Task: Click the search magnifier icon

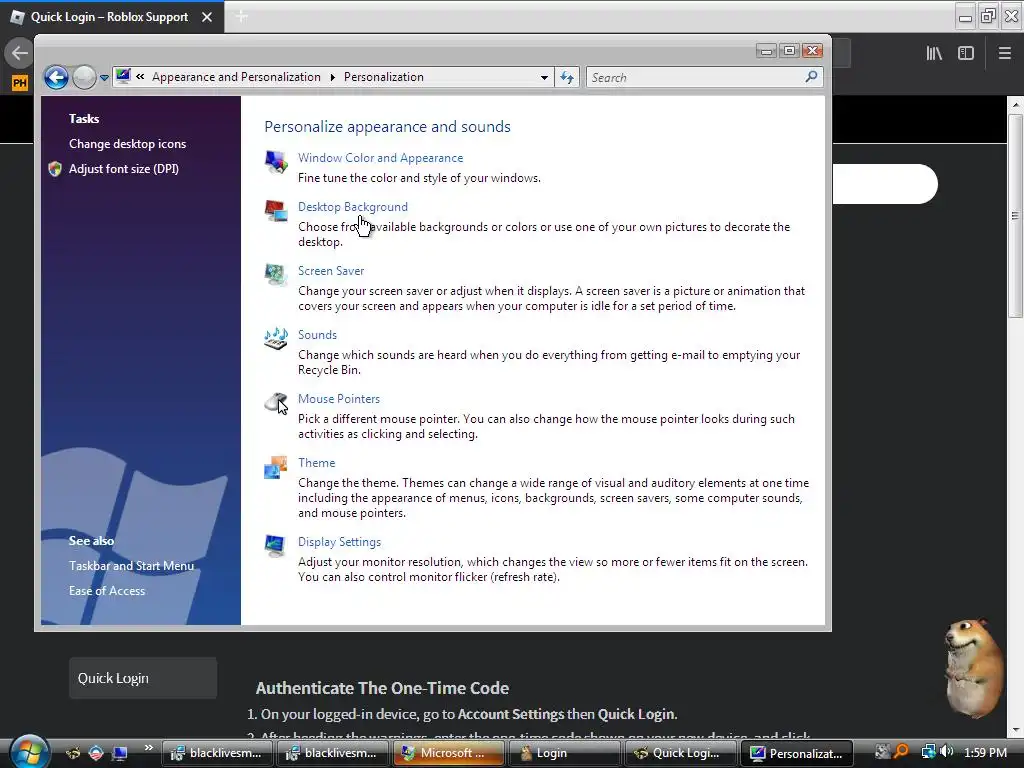Action: coord(811,77)
